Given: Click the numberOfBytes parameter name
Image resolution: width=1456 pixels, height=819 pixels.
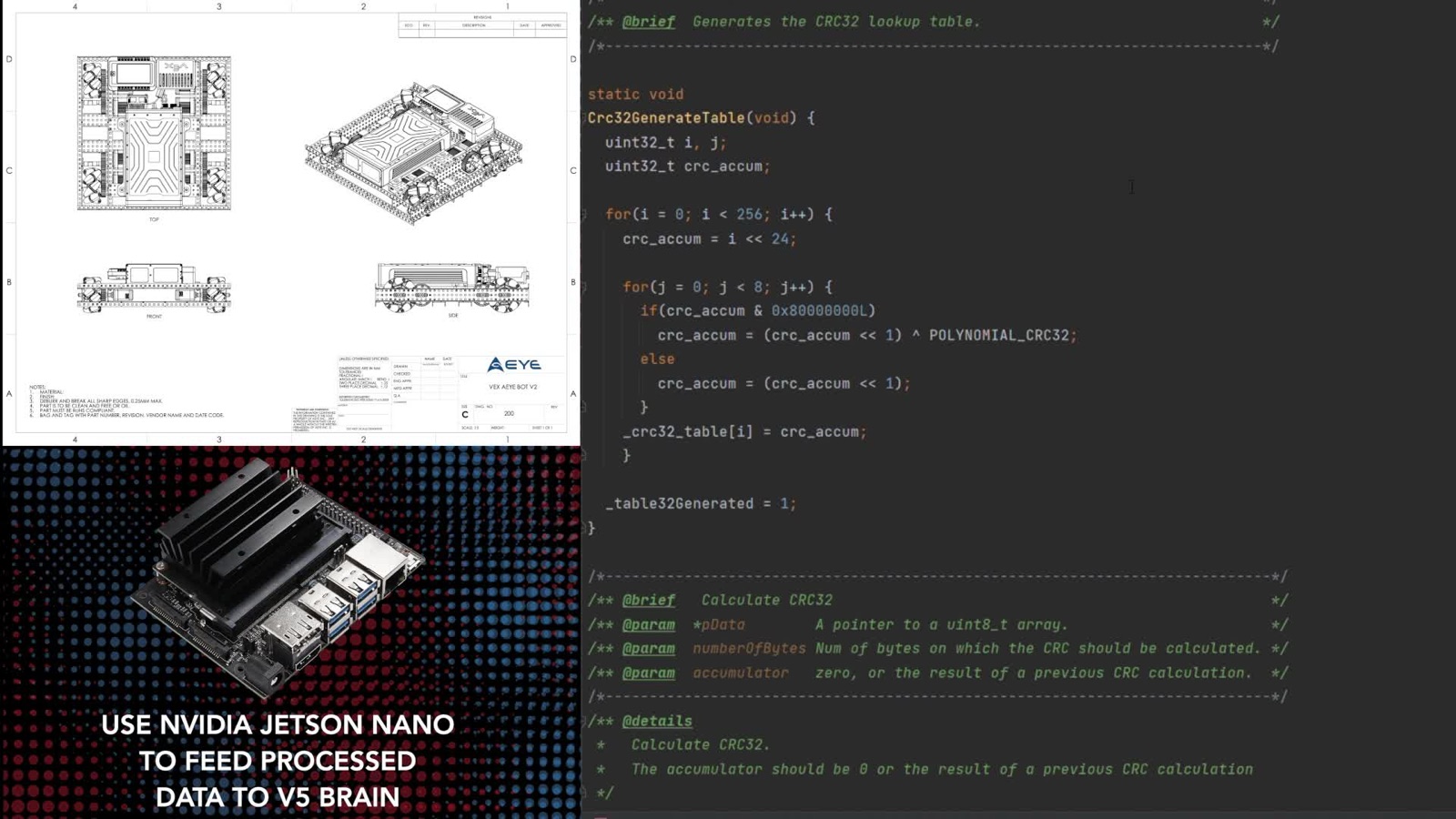Looking at the screenshot, I should (x=749, y=649).
